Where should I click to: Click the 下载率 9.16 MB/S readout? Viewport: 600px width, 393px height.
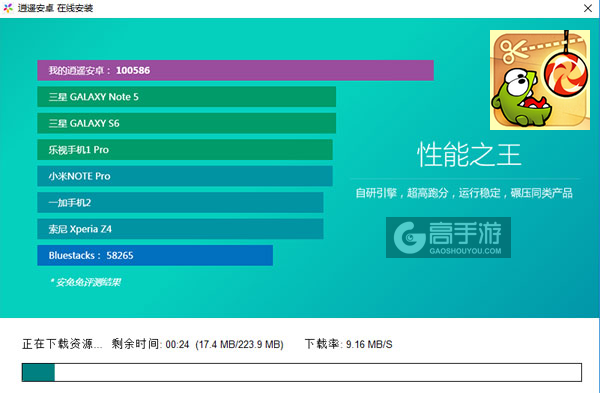click(x=349, y=344)
